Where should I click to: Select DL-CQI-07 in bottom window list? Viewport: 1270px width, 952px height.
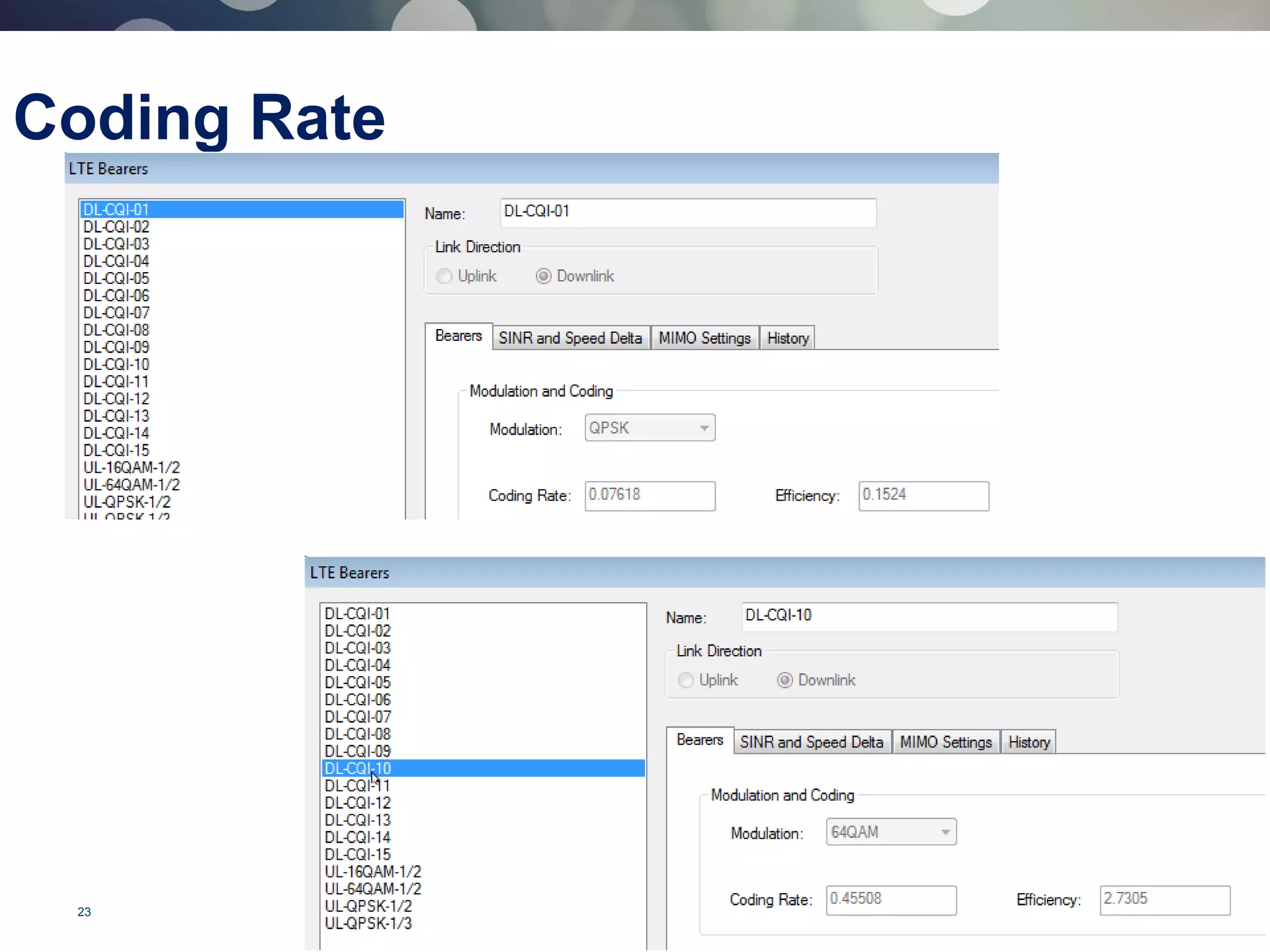click(x=484, y=717)
